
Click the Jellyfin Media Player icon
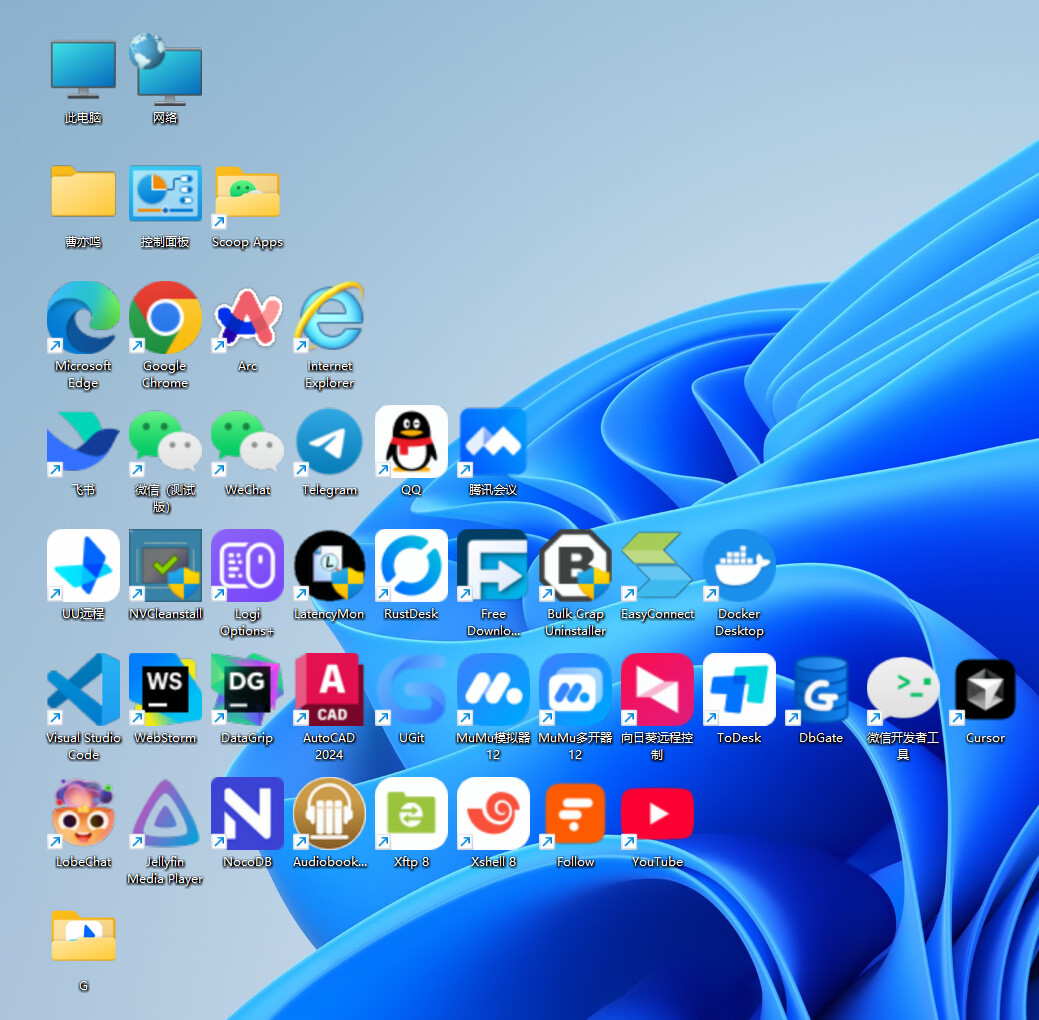coord(165,814)
